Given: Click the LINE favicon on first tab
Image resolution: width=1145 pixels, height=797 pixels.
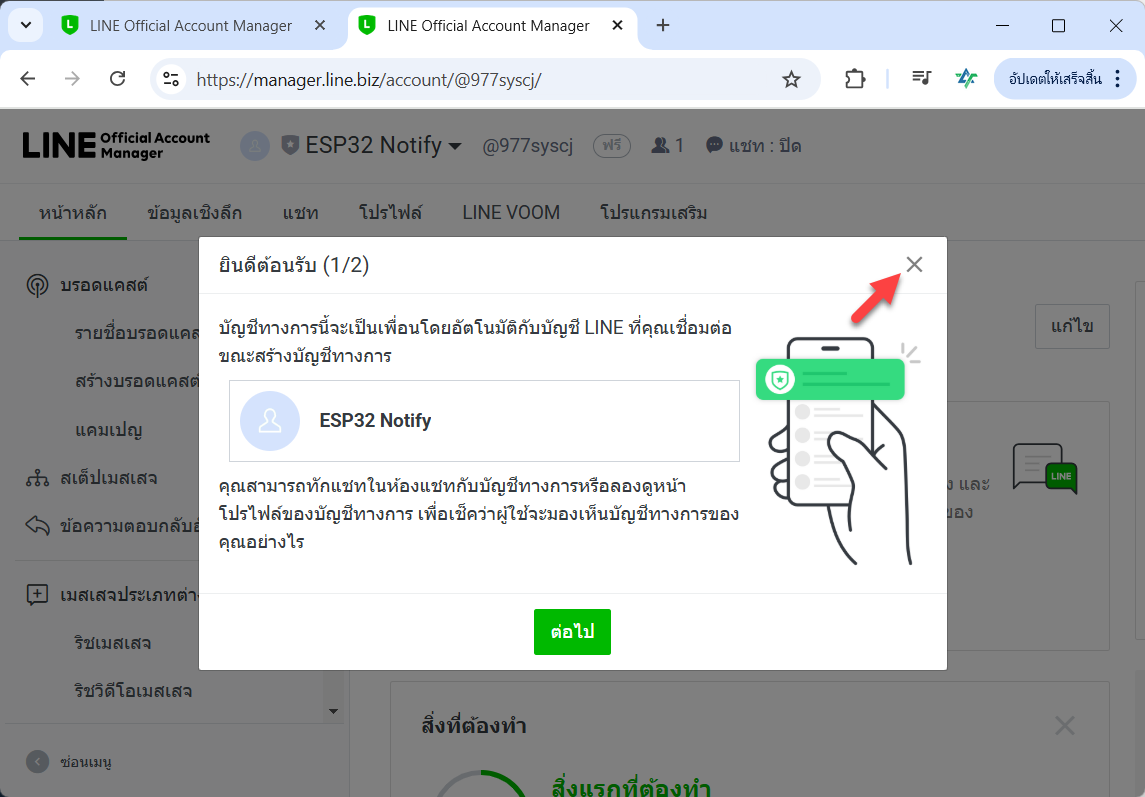Looking at the screenshot, I should (69, 26).
